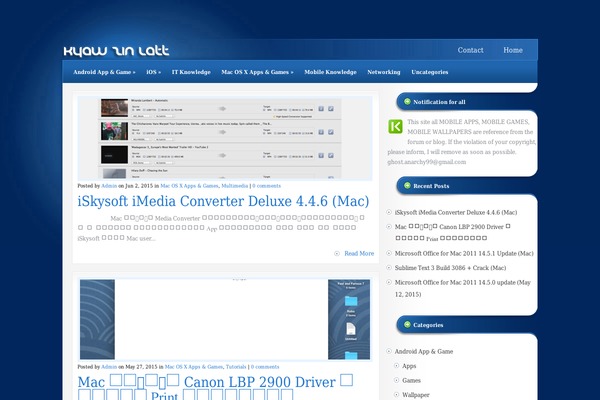The width and height of the screenshot is (600, 400).
Task: Open the Networking menu item
Action: (x=384, y=72)
